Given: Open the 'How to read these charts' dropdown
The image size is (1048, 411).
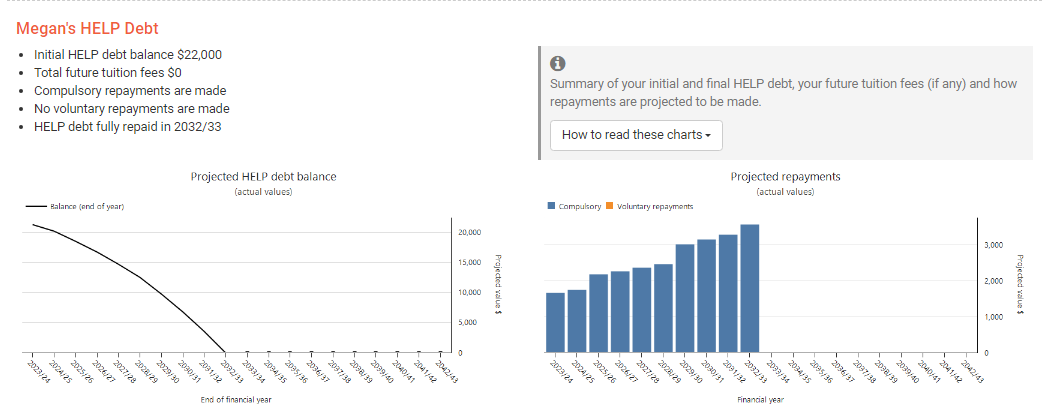Looking at the screenshot, I should [x=636, y=135].
